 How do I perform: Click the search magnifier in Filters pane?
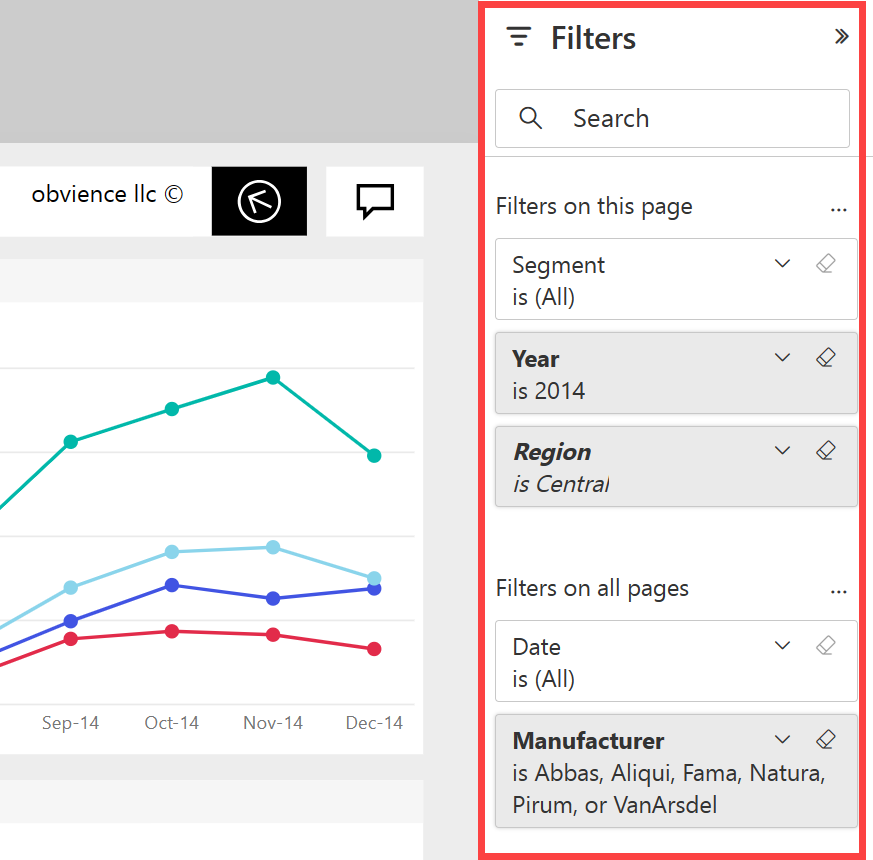[x=530, y=118]
